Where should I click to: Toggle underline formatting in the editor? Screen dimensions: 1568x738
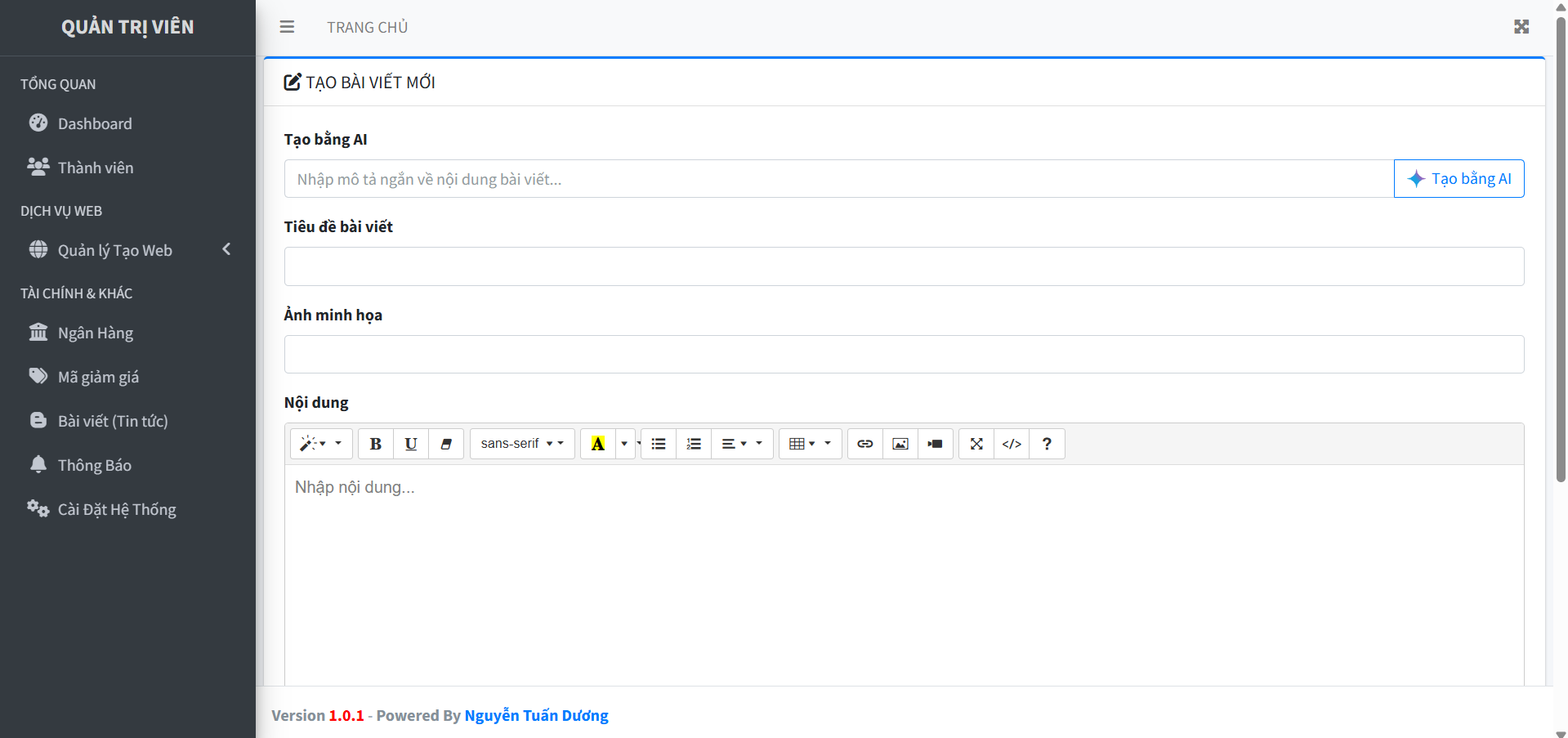coord(410,444)
